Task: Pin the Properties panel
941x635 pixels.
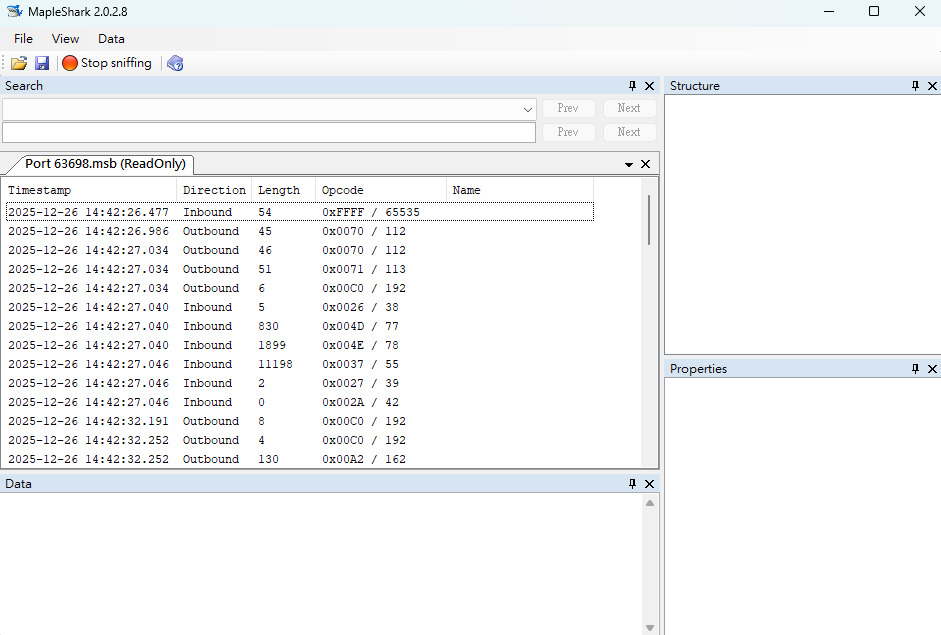Action: (915, 369)
